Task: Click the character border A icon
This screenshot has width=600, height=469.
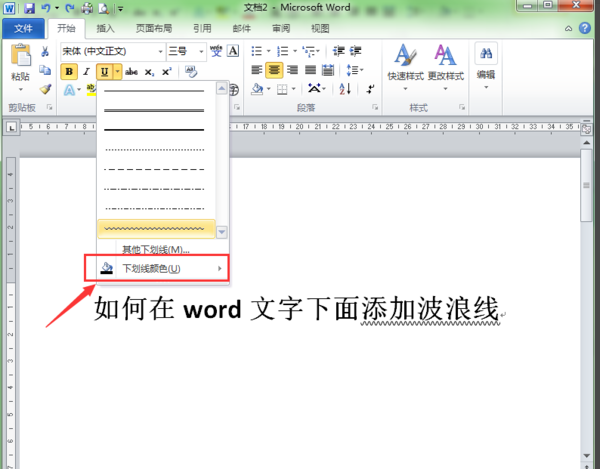Action: click(x=233, y=51)
